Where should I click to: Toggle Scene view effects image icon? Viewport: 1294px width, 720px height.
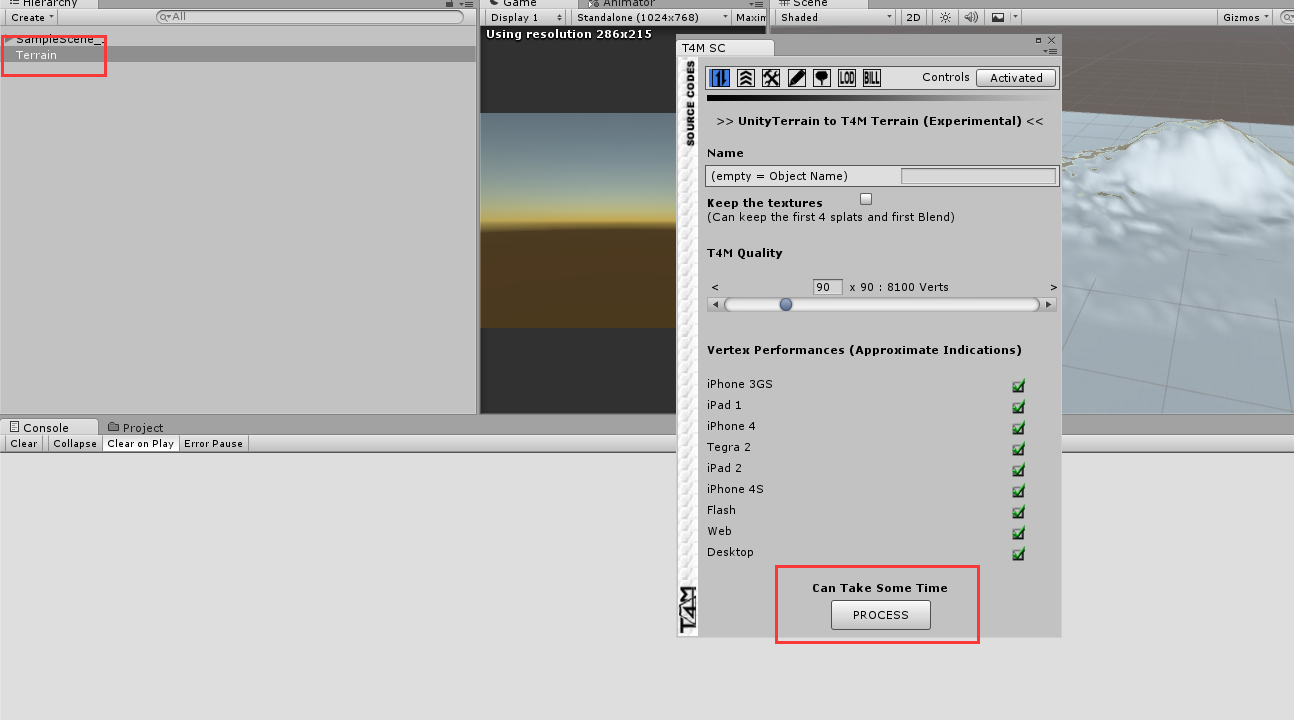997,17
